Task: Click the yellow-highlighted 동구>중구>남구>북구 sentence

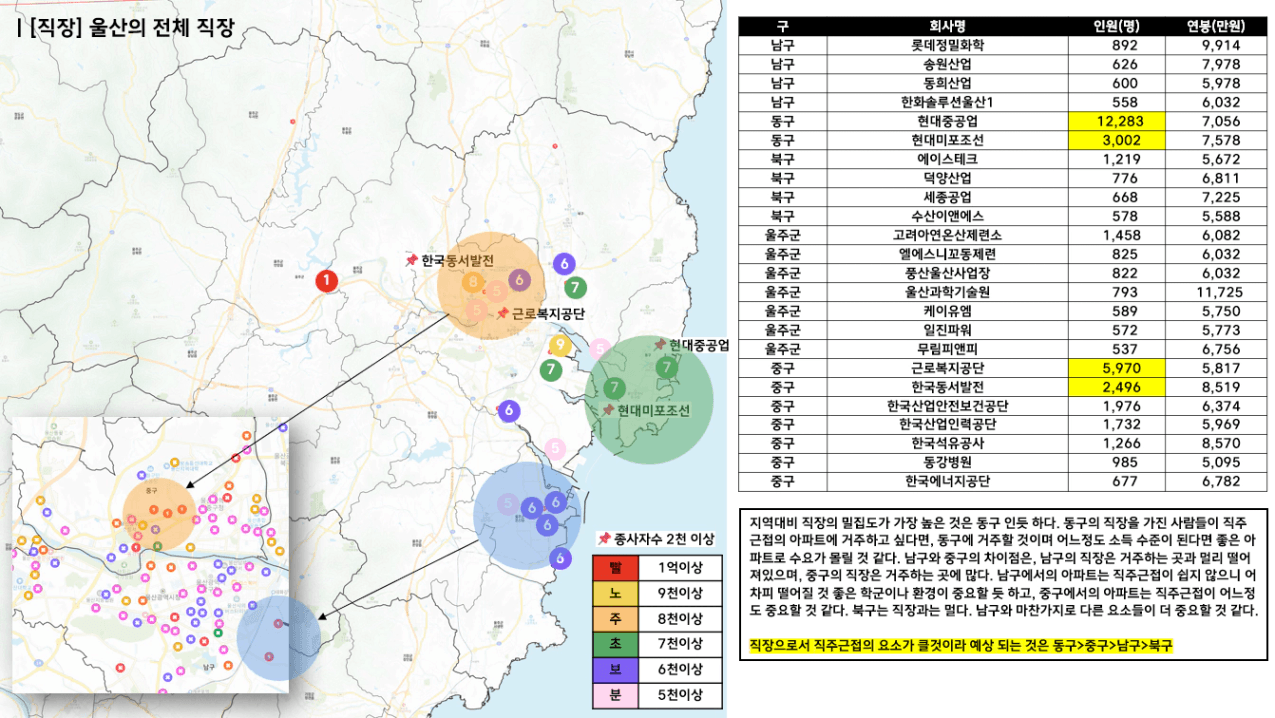Action: (960, 646)
